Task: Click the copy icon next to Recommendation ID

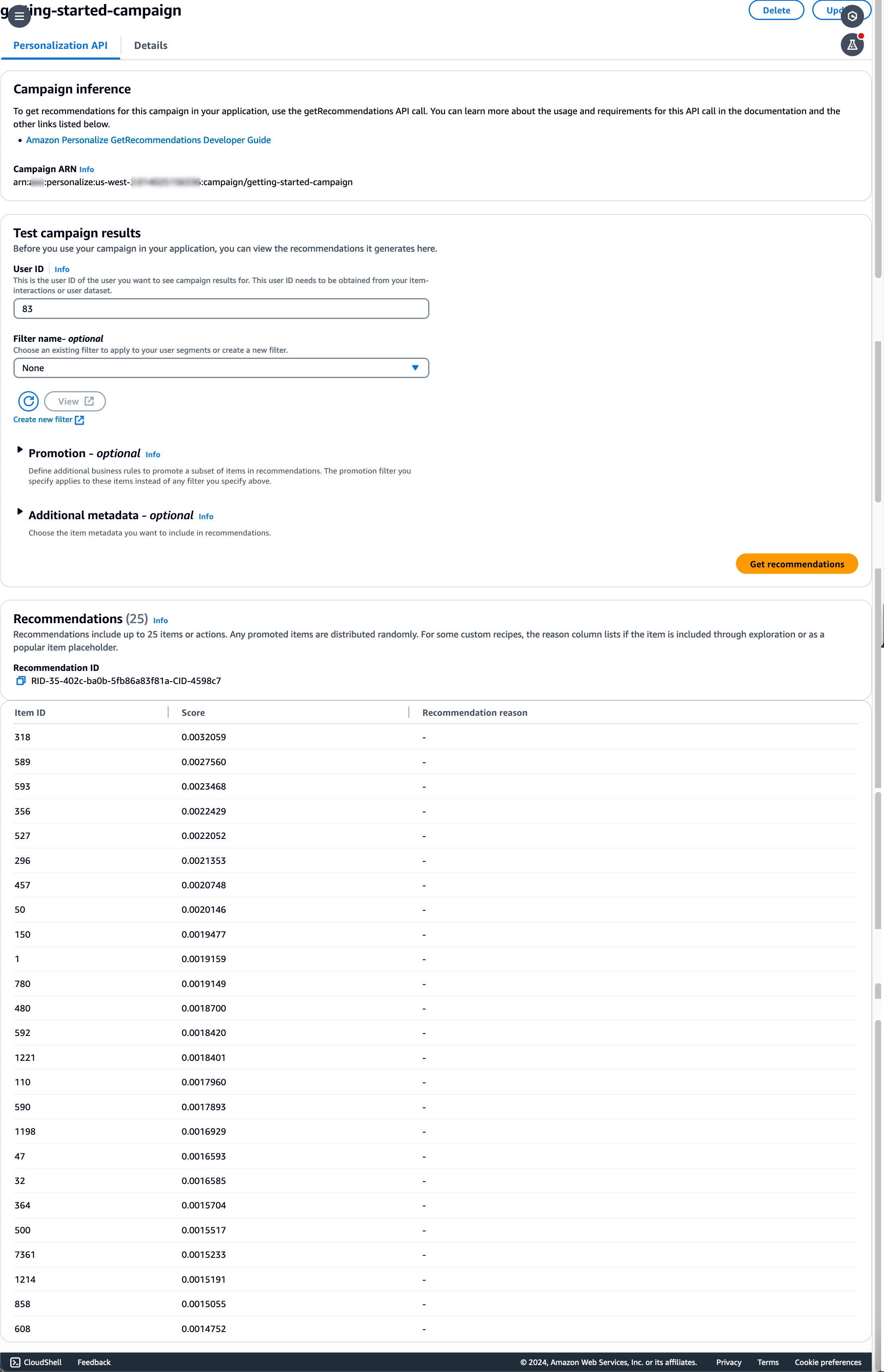Action: click(x=20, y=681)
